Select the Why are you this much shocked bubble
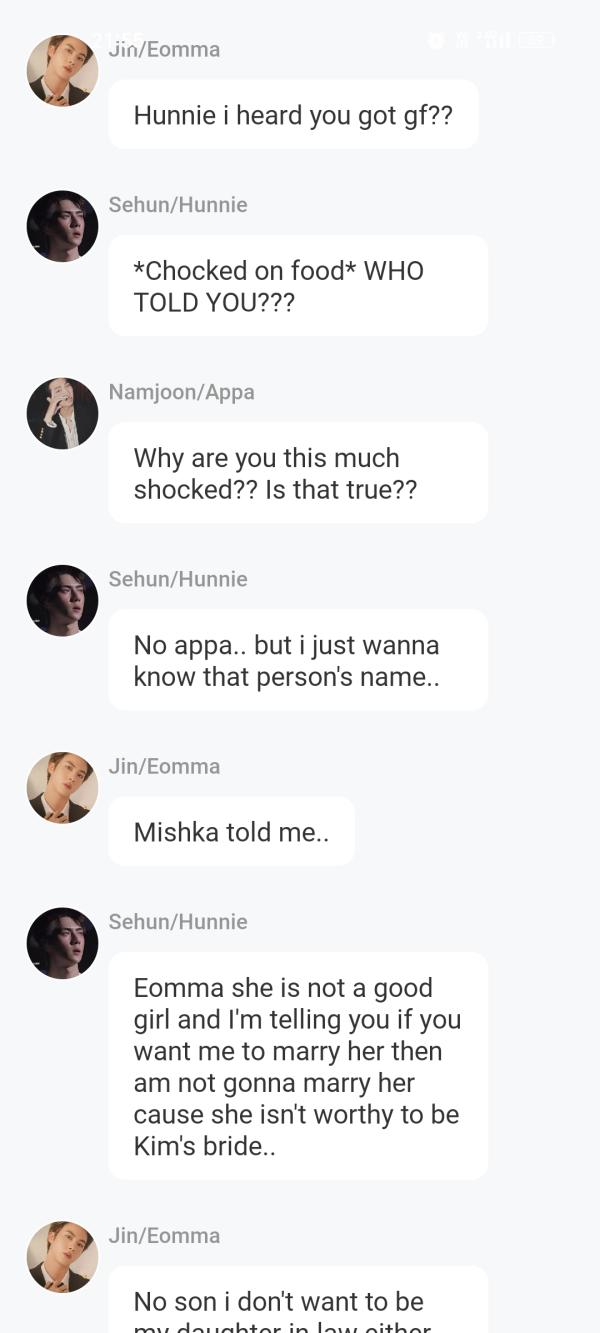600x1333 pixels. (298, 473)
